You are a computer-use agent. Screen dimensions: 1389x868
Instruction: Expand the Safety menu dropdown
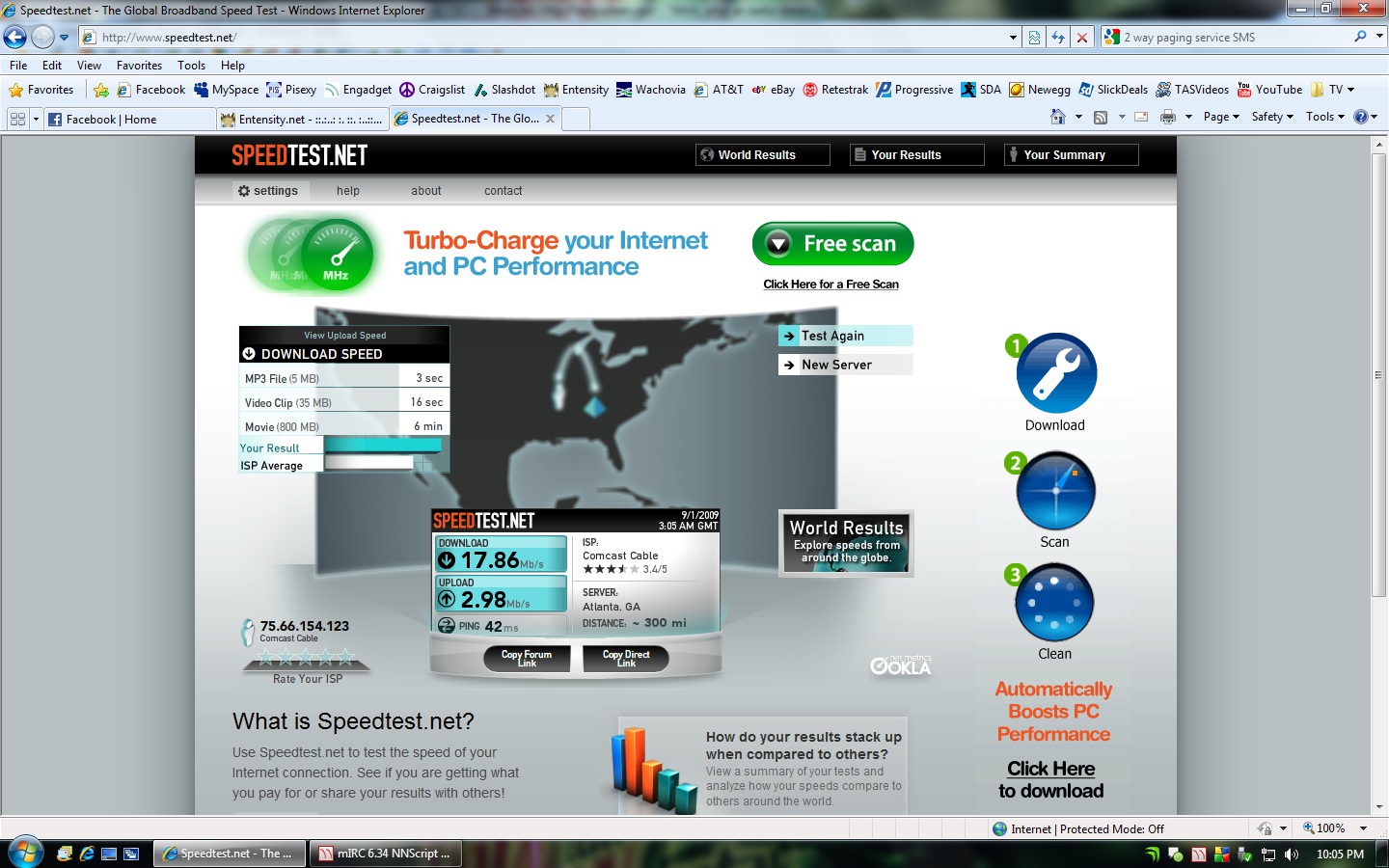tap(1272, 117)
